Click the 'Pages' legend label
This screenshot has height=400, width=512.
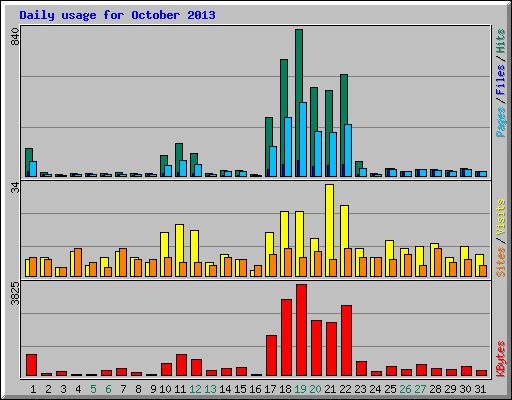[500, 122]
